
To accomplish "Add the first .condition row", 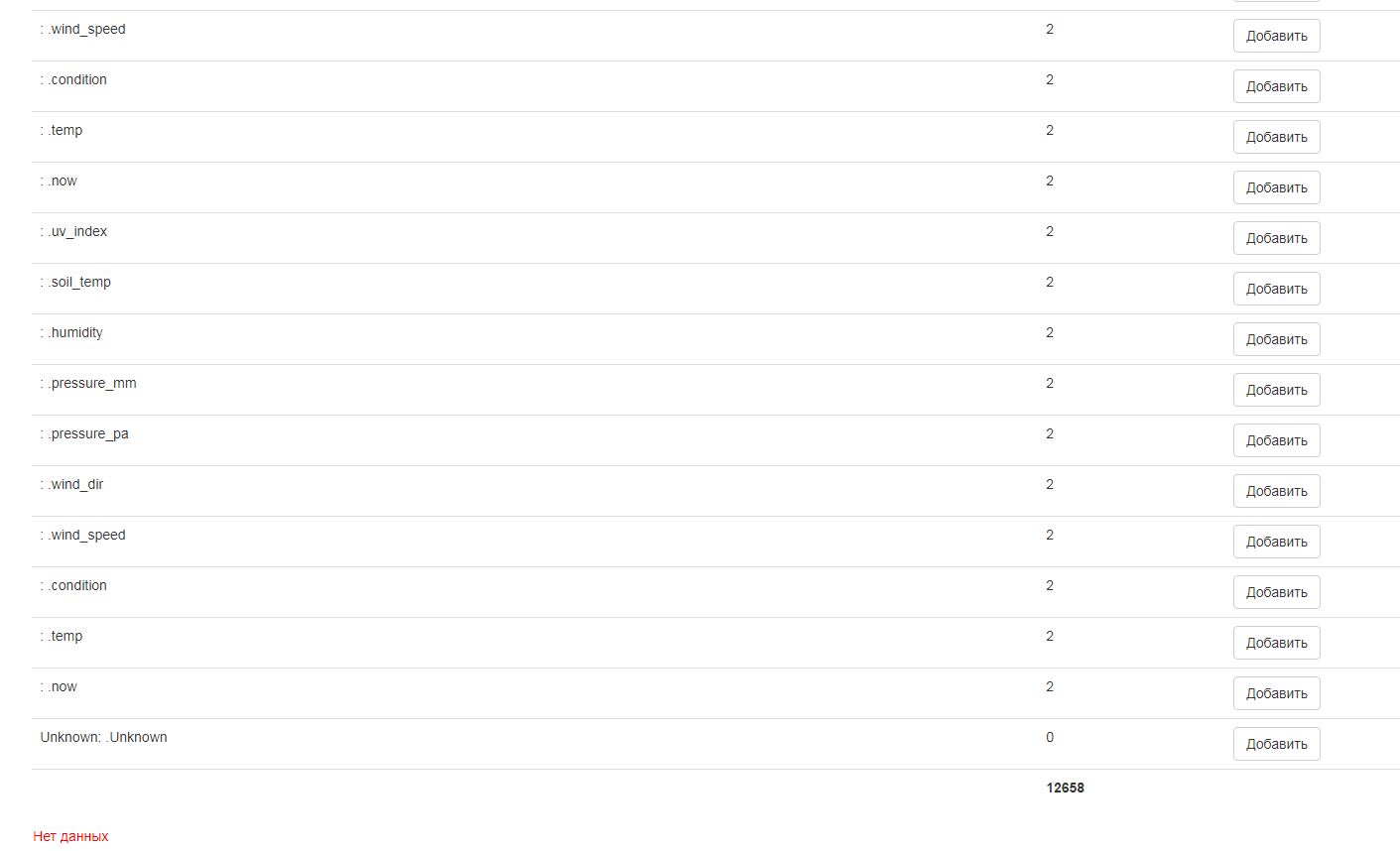I will 1276,86.
